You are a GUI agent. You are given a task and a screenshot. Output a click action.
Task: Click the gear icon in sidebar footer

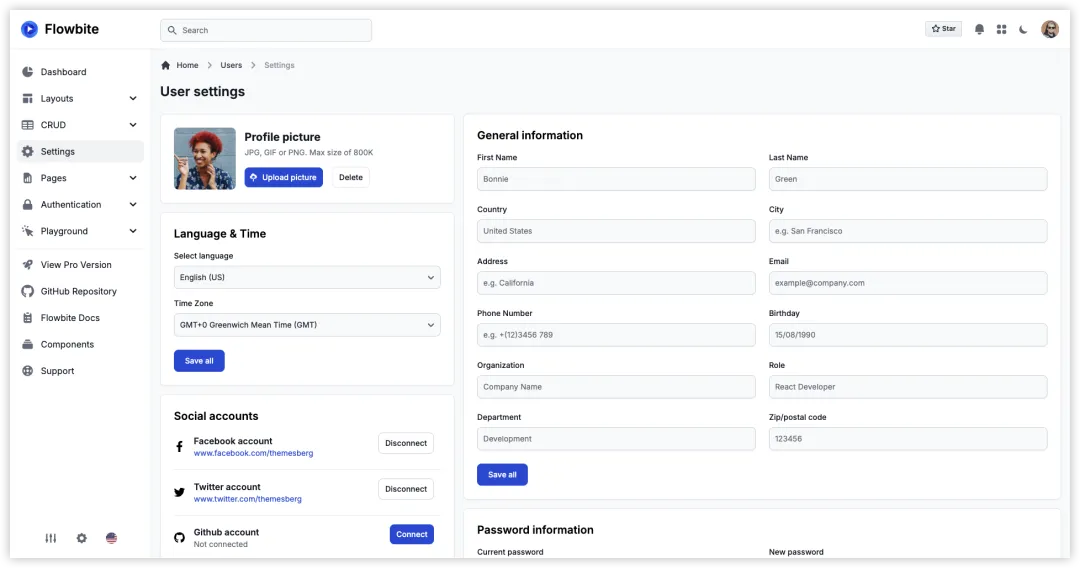(82, 538)
